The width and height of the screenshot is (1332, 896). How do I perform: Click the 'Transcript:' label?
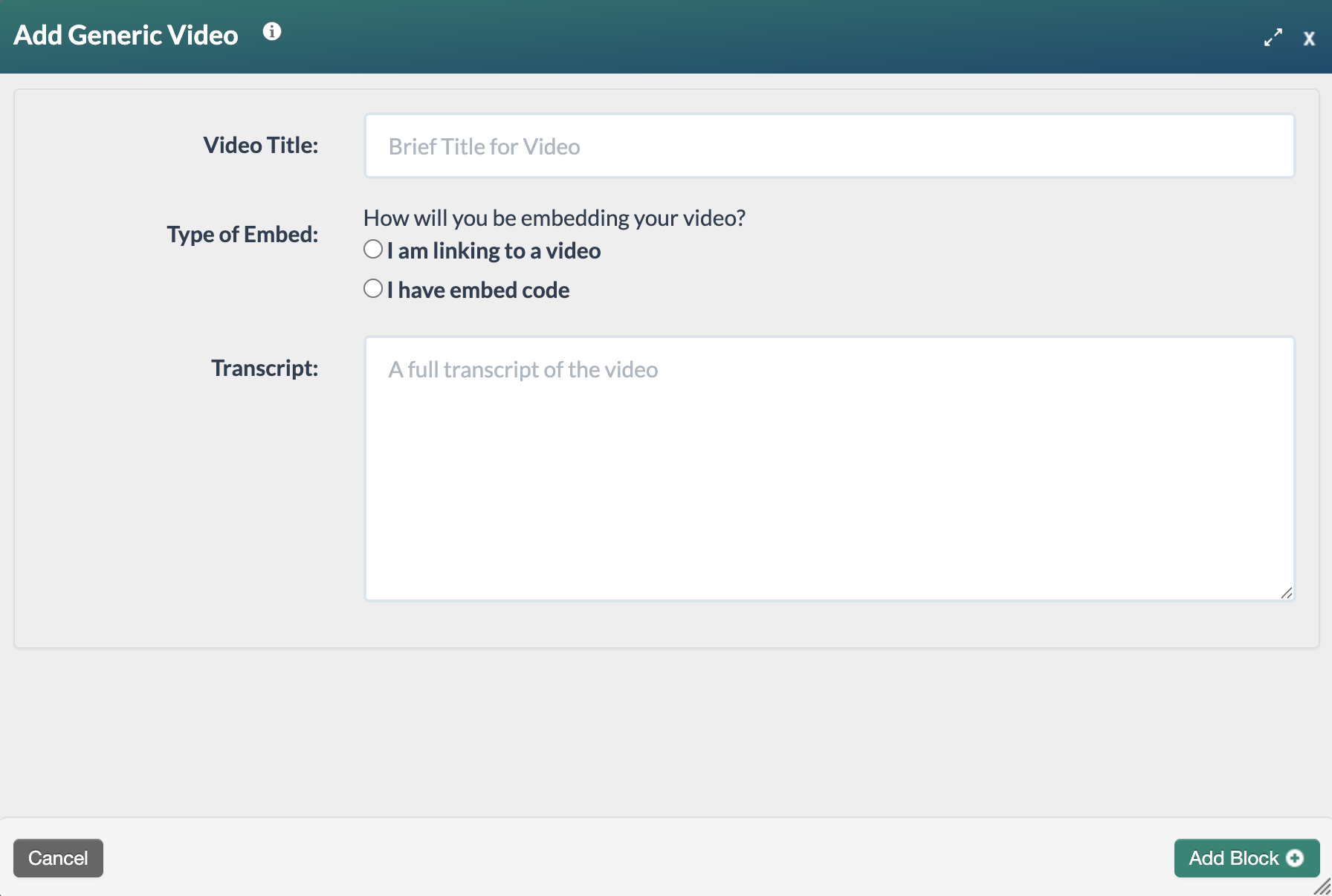265,368
